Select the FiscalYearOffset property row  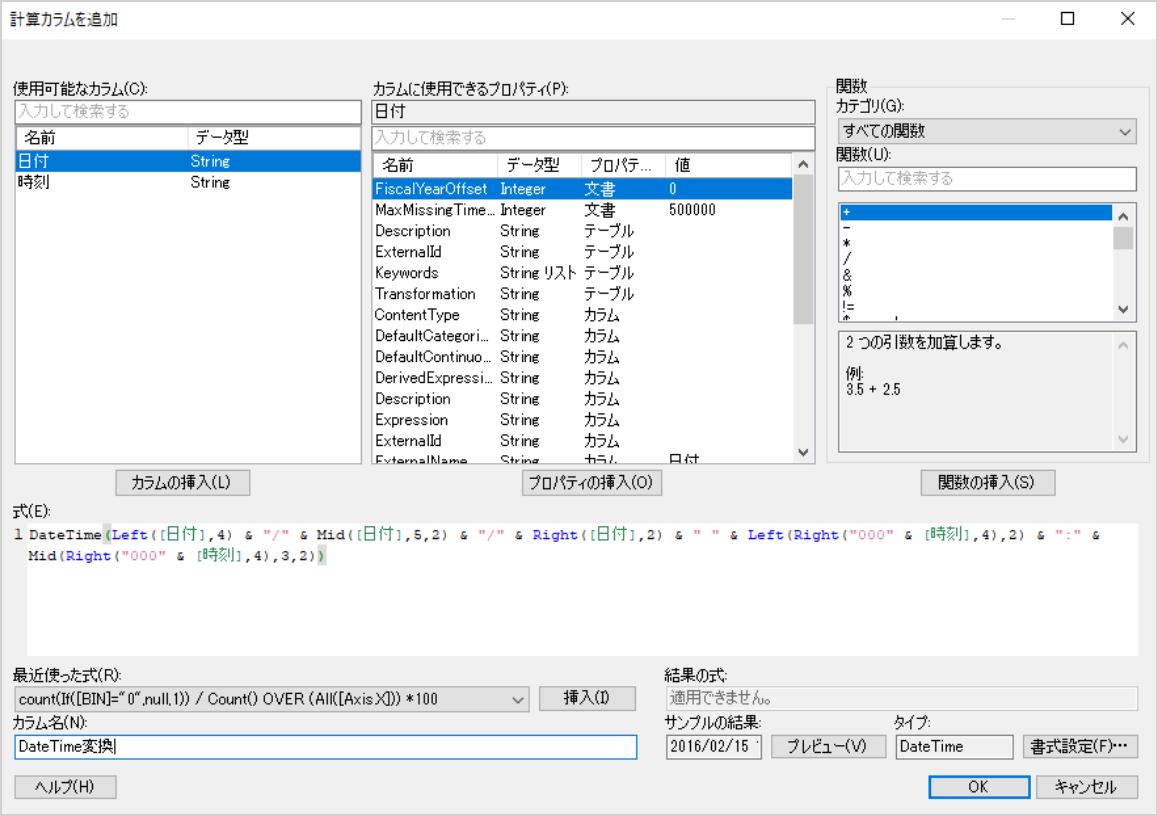pyautogui.click(x=582, y=189)
